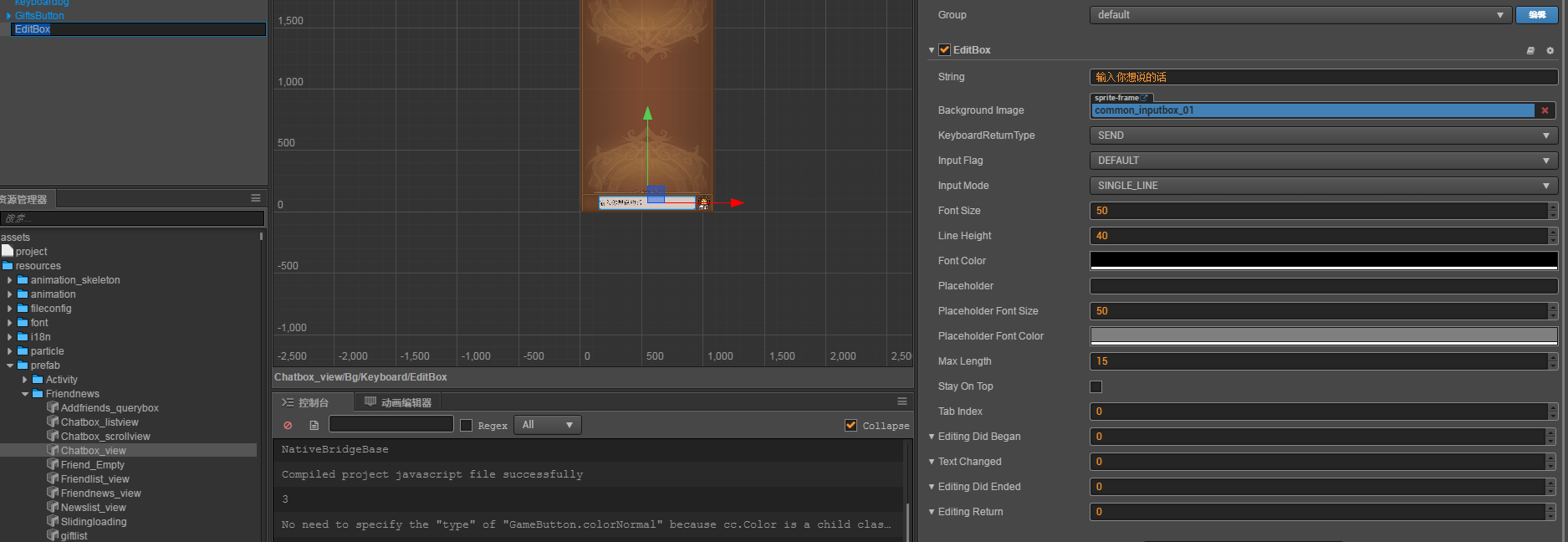
Task: Click the Max Length value field
Action: click(1318, 361)
